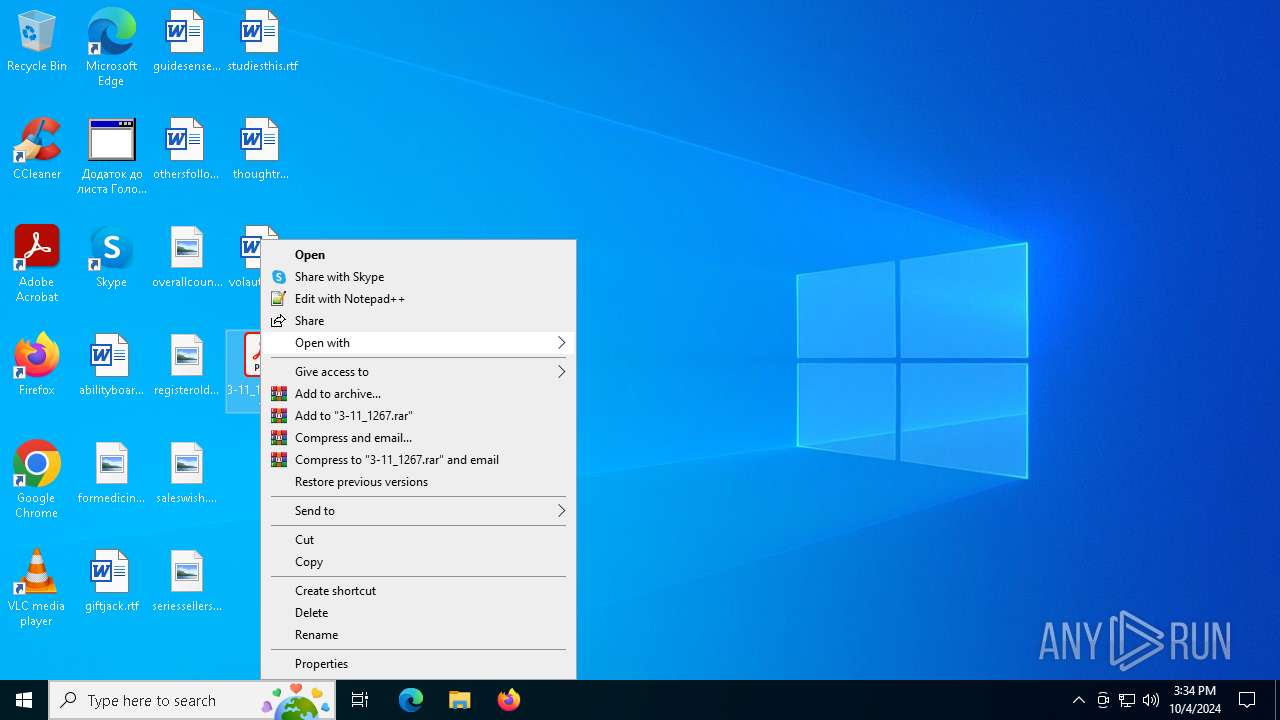Launch Firefox from the taskbar
The width and height of the screenshot is (1280, 720).
click(x=509, y=700)
